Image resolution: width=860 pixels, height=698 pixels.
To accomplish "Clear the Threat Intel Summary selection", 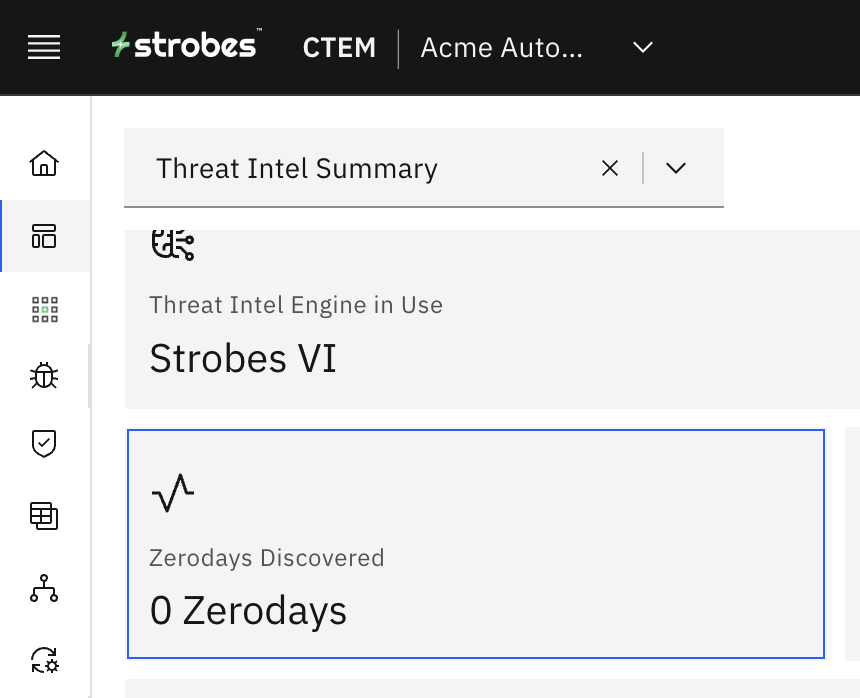I will tap(610, 168).
